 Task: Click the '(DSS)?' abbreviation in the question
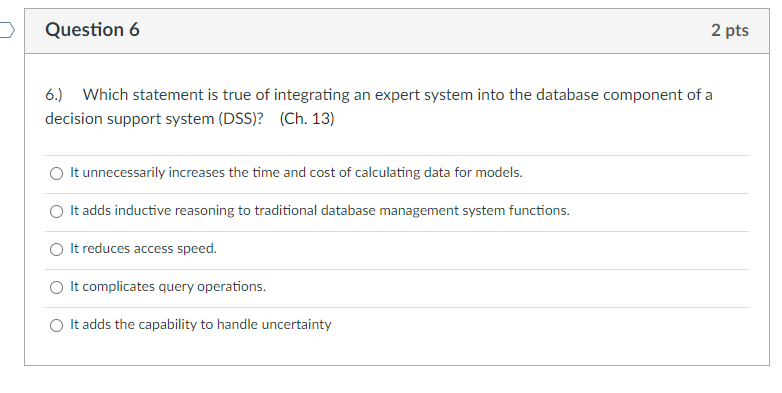[x=240, y=119]
